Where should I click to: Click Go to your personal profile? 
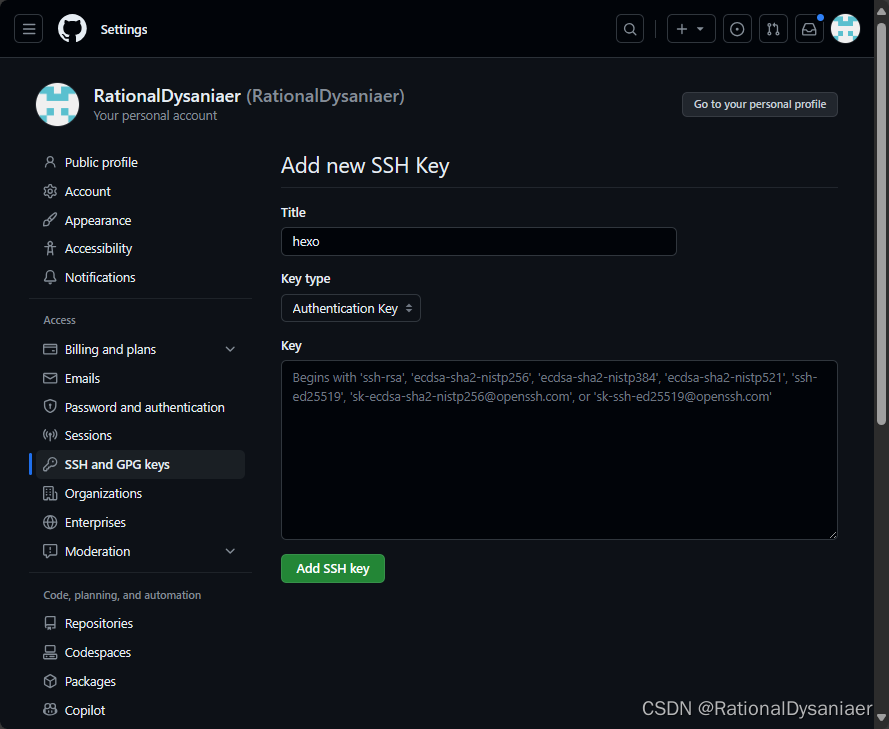tap(760, 104)
